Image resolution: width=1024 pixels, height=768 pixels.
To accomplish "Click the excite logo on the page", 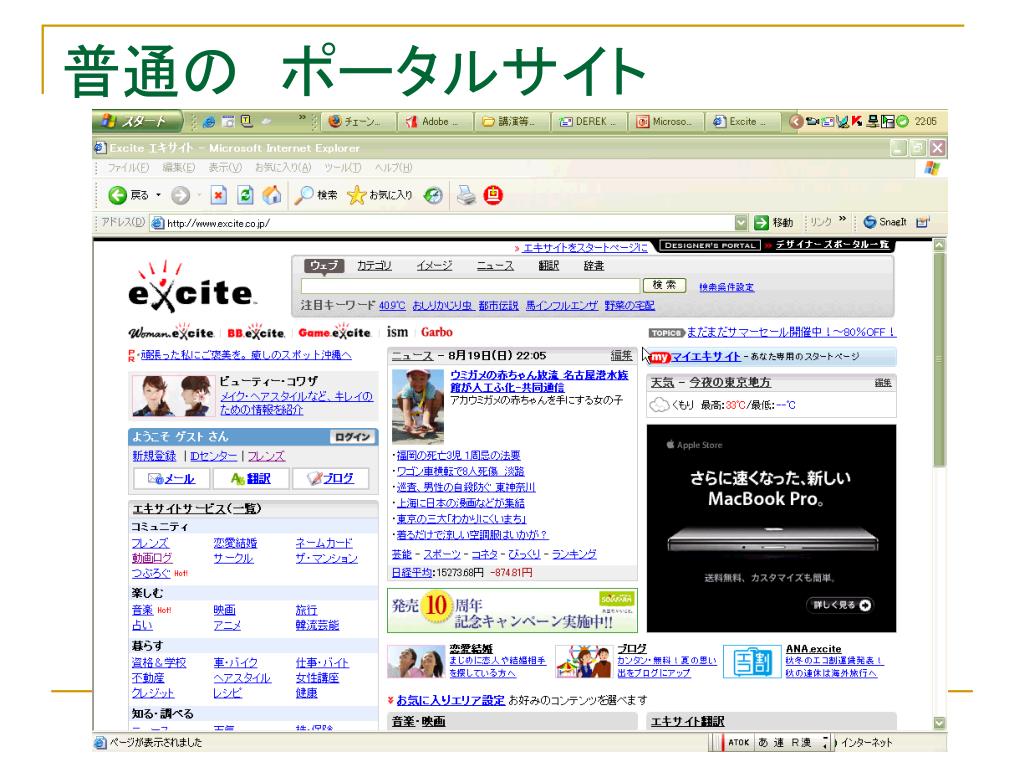I will pyautogui.click(x=191, y=287).
